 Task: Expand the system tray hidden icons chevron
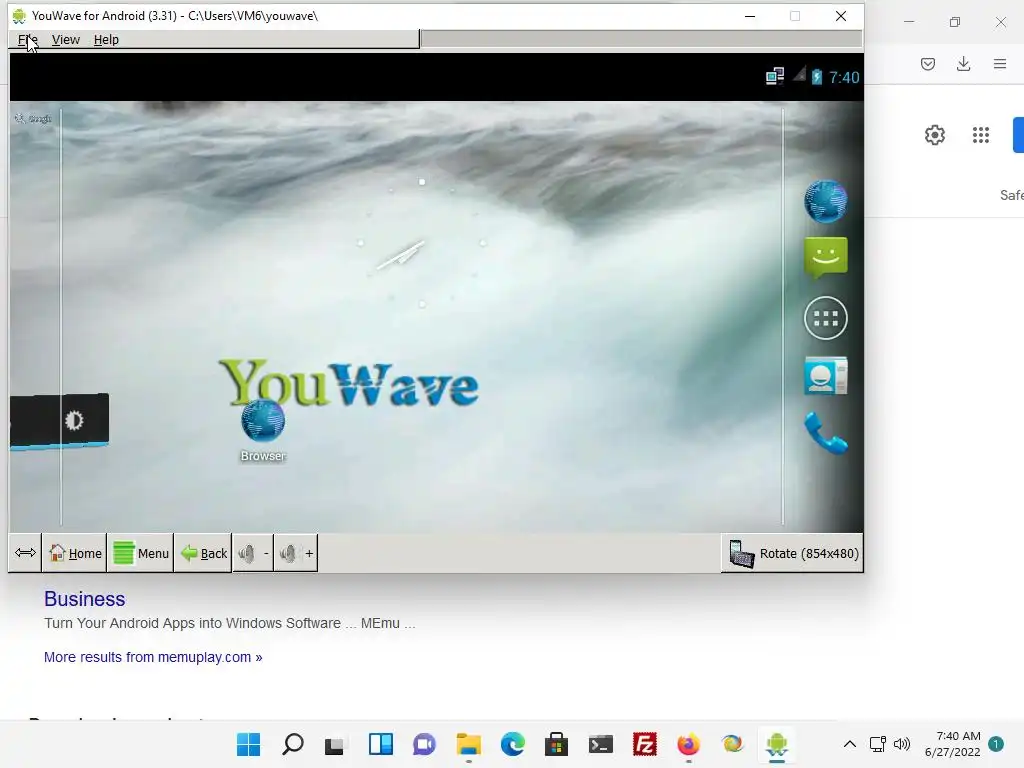850,744
